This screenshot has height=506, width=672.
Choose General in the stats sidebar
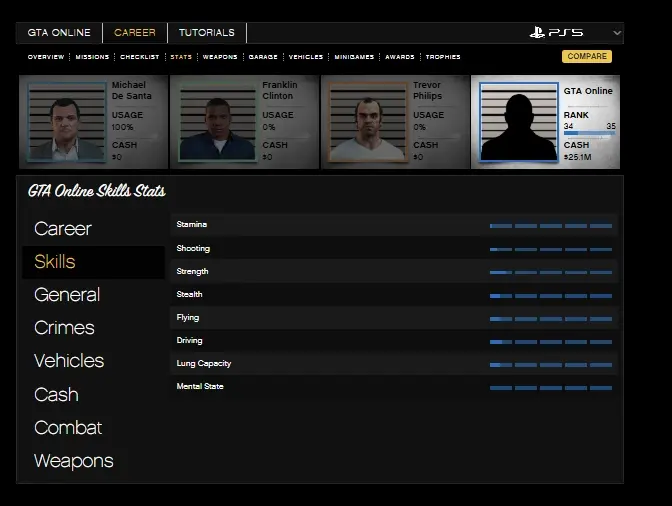click(67, 295)
